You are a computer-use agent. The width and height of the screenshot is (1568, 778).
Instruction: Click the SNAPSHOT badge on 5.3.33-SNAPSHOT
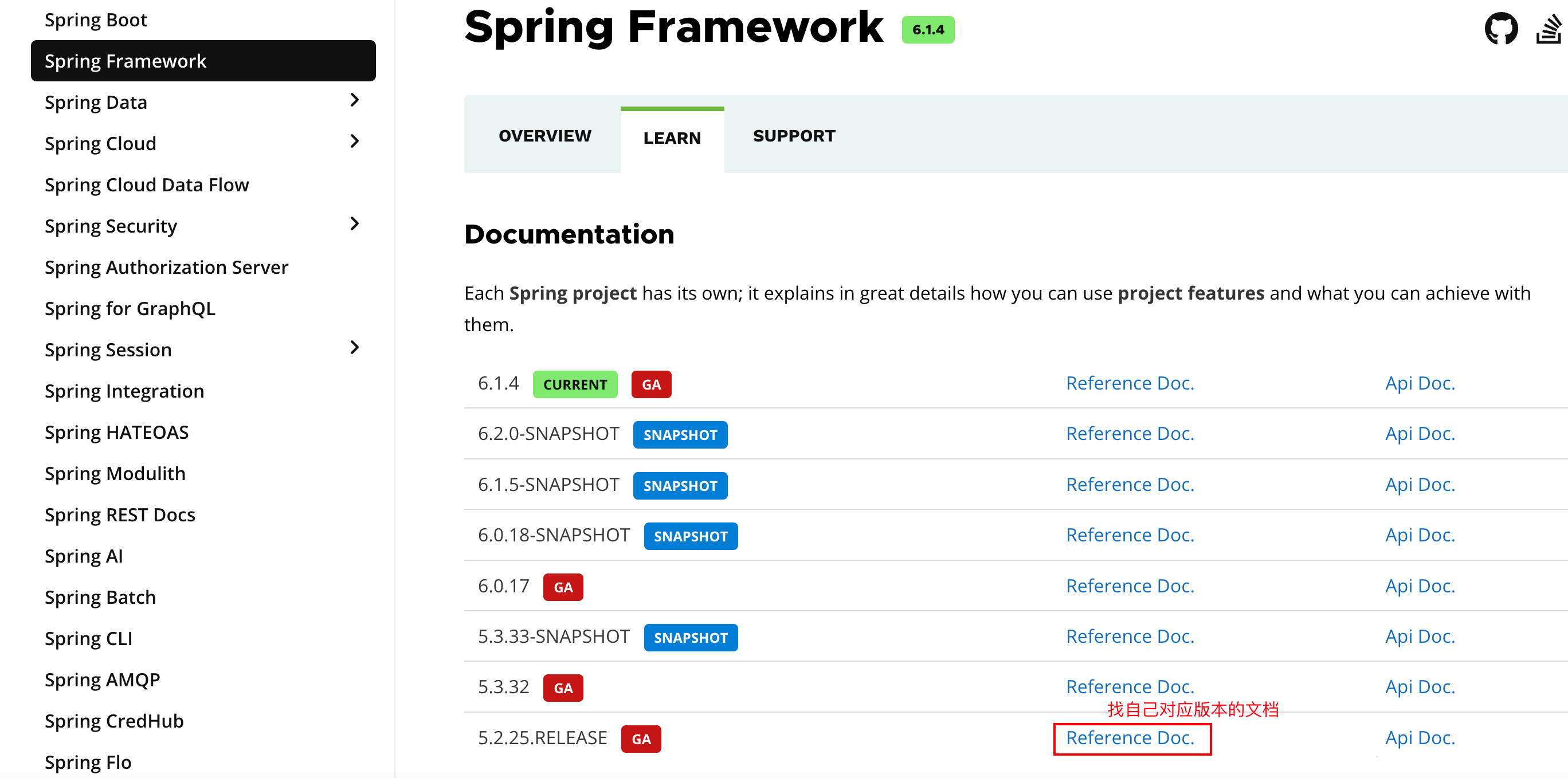coord(691,638)
